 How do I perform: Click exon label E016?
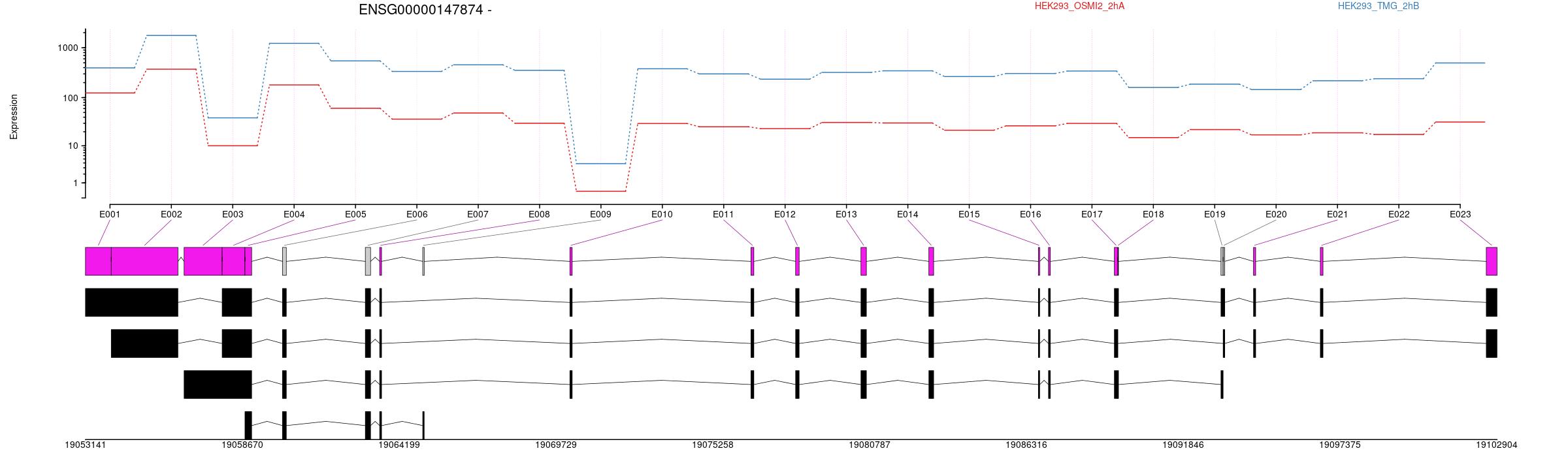coord(1030,214)
